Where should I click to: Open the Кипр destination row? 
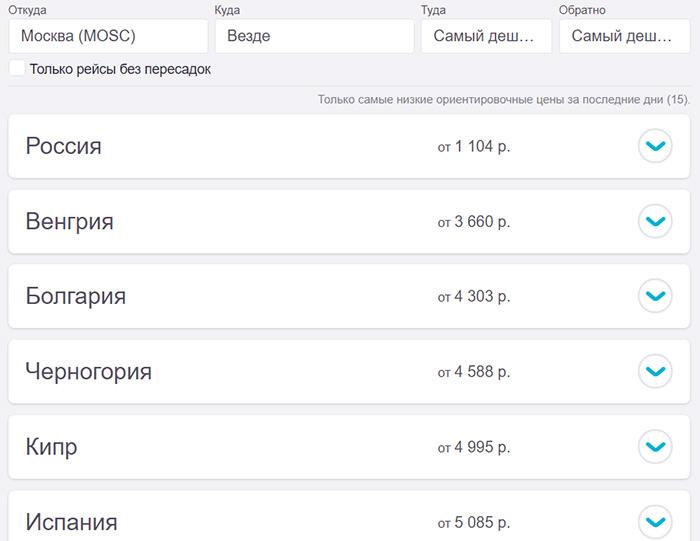pyautogui.click(x=349, y=447)
